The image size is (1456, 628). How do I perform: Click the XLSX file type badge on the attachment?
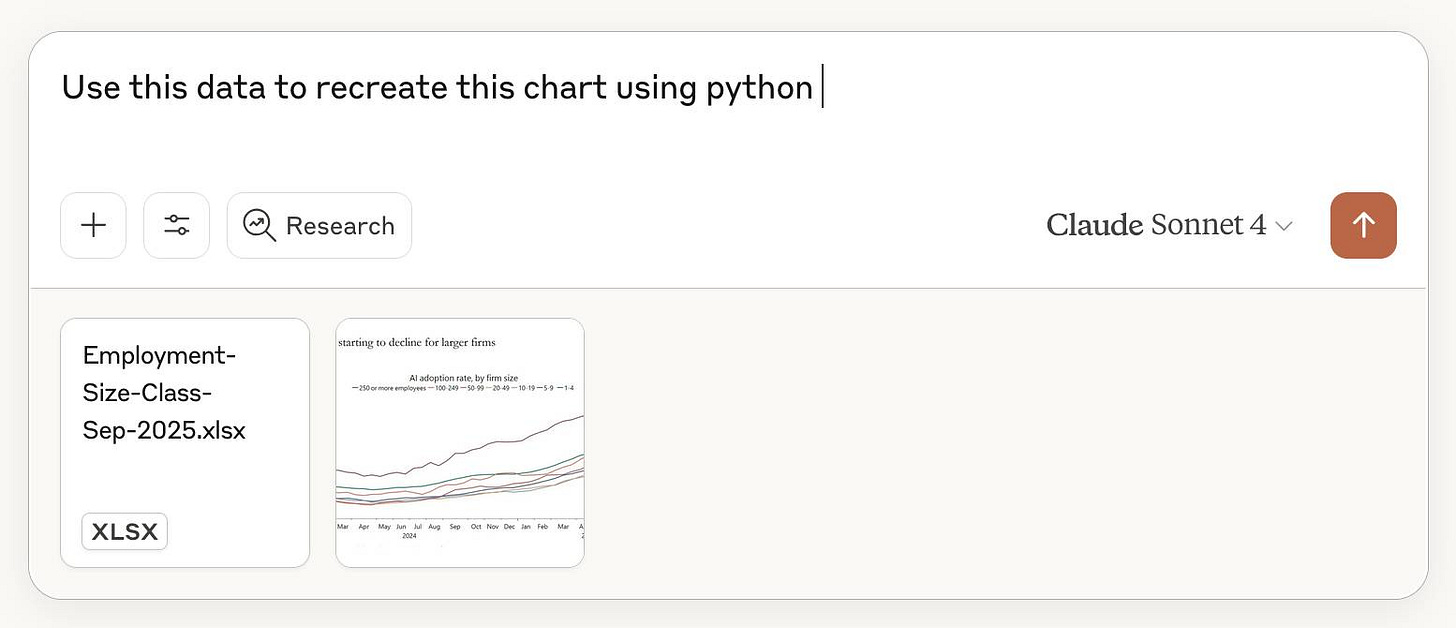click(124, 531)
